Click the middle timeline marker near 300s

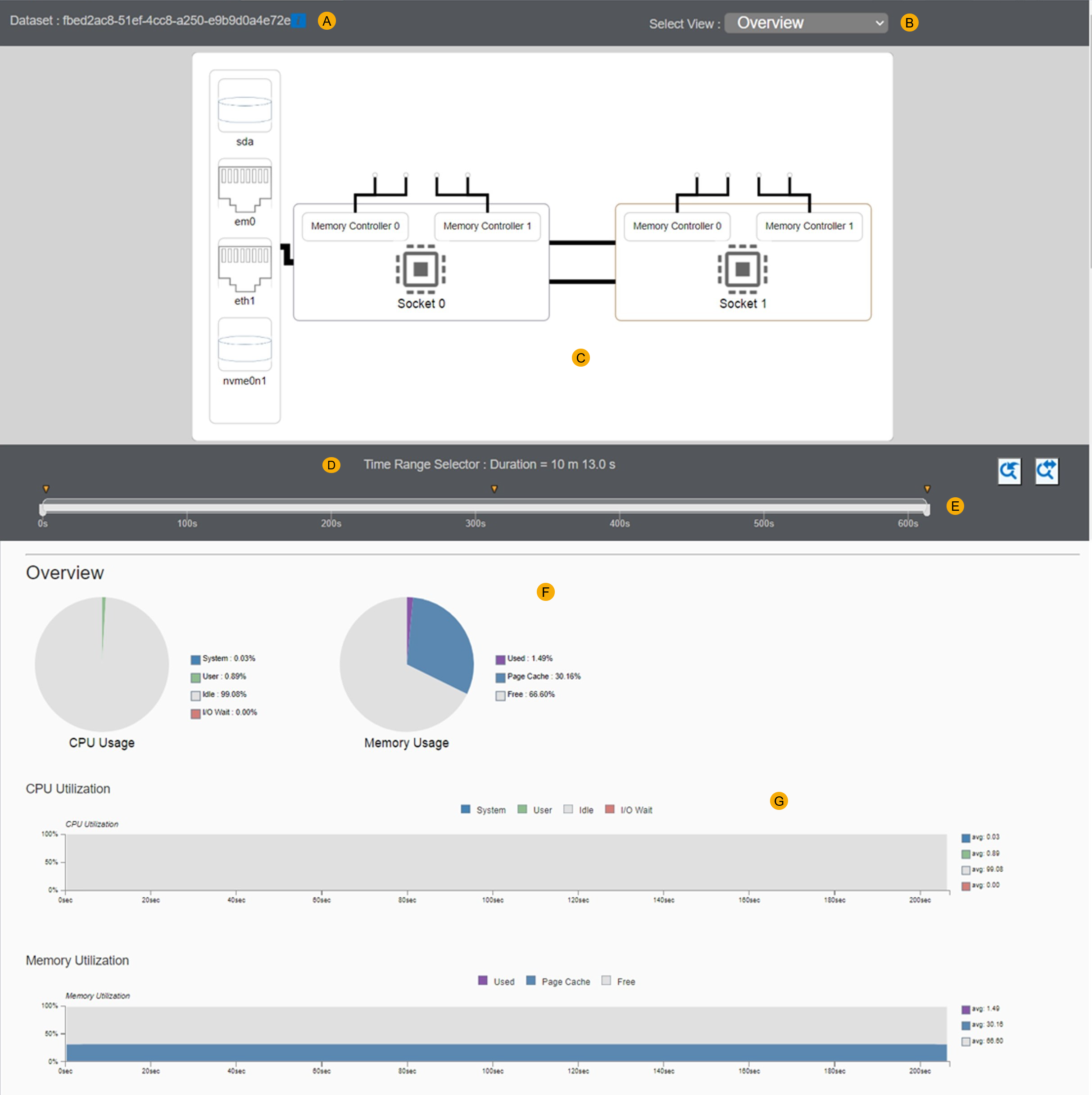[494, 489]
